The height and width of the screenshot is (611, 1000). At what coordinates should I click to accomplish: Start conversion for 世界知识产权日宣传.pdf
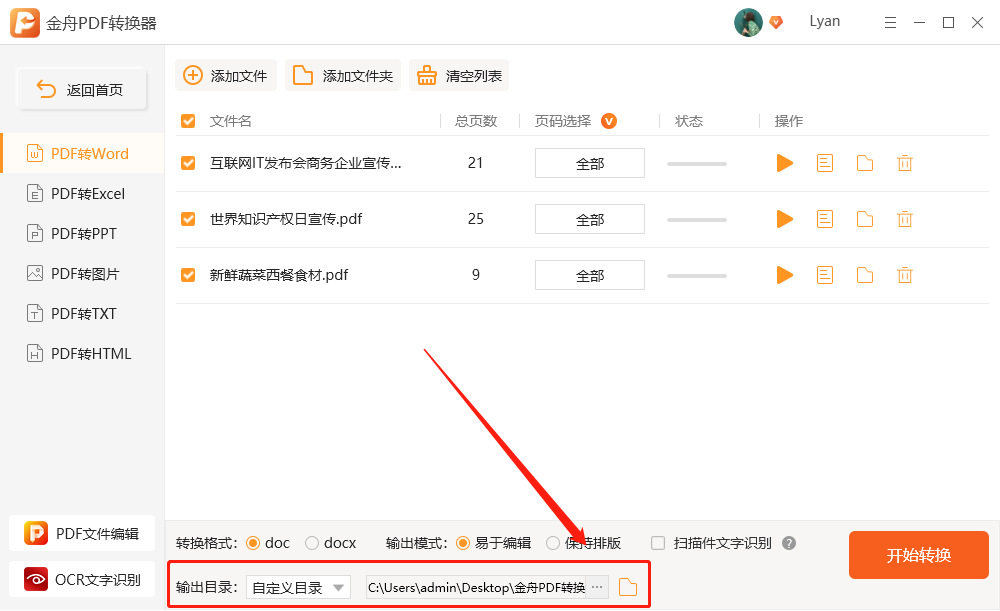pos(784,219)
